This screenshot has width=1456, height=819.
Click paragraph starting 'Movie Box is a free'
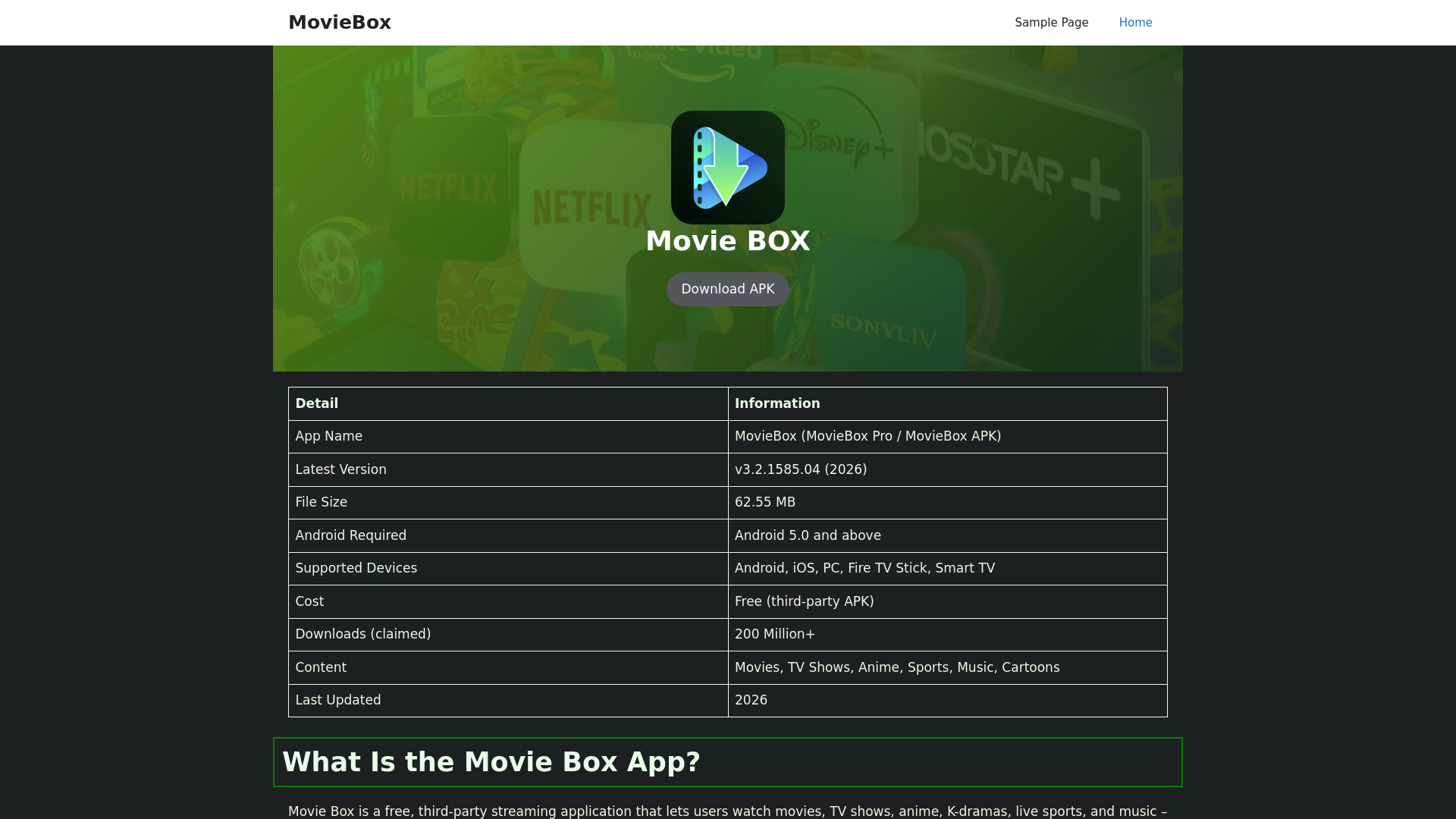[x=728, y=811]
